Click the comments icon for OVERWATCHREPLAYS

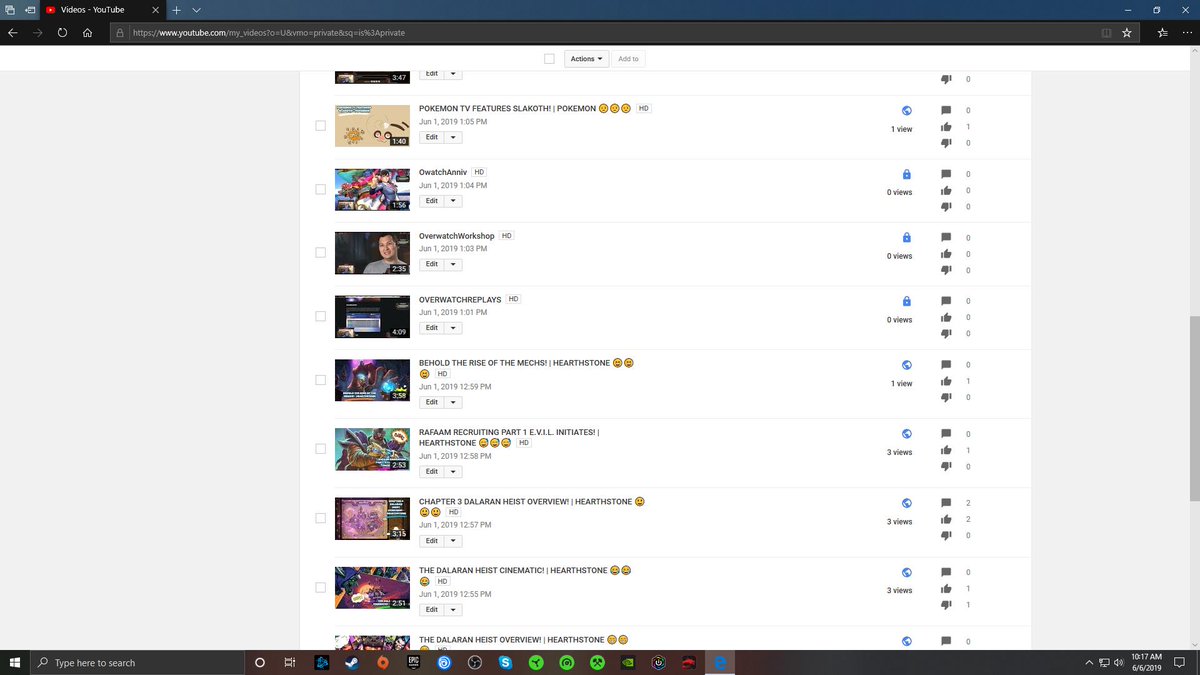[946, 301]
